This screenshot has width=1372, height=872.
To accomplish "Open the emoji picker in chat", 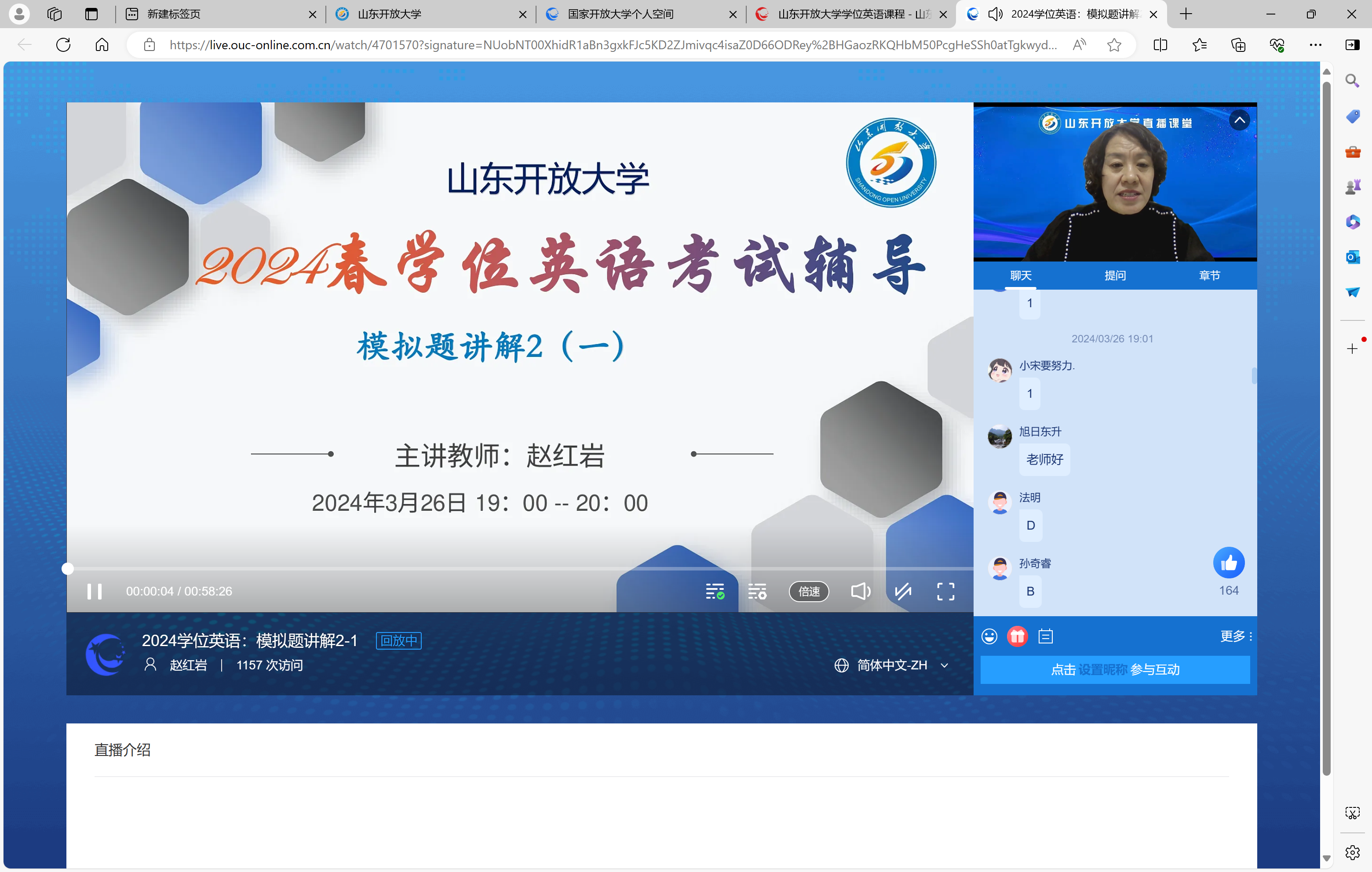I will point(989,636).
